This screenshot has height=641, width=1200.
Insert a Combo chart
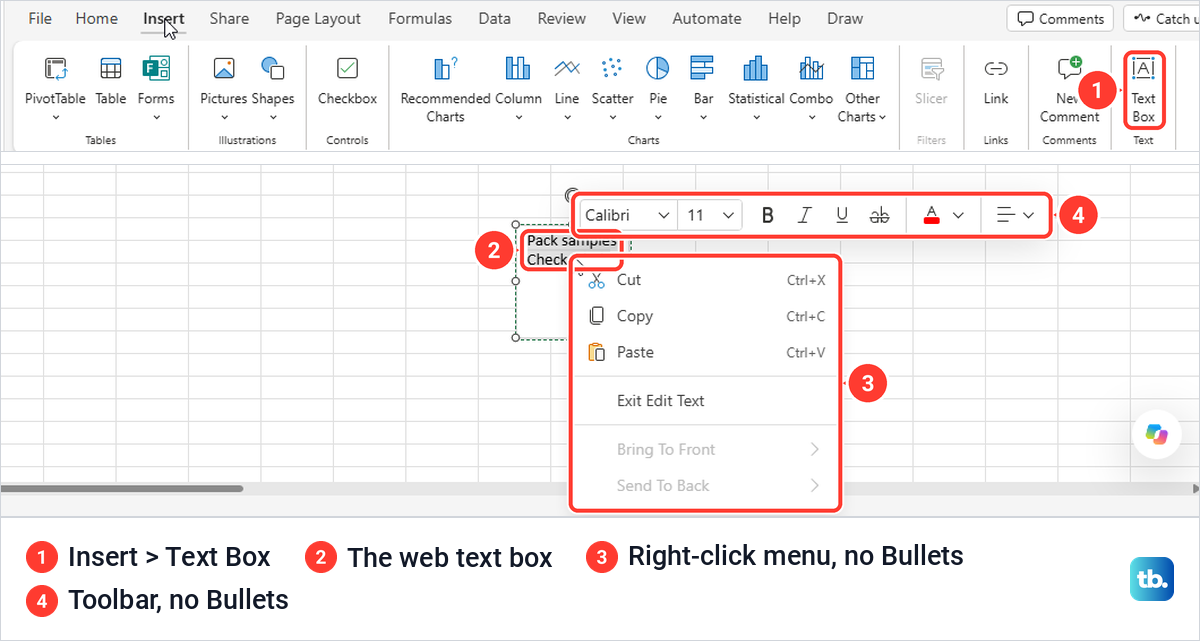click(811, 85)
